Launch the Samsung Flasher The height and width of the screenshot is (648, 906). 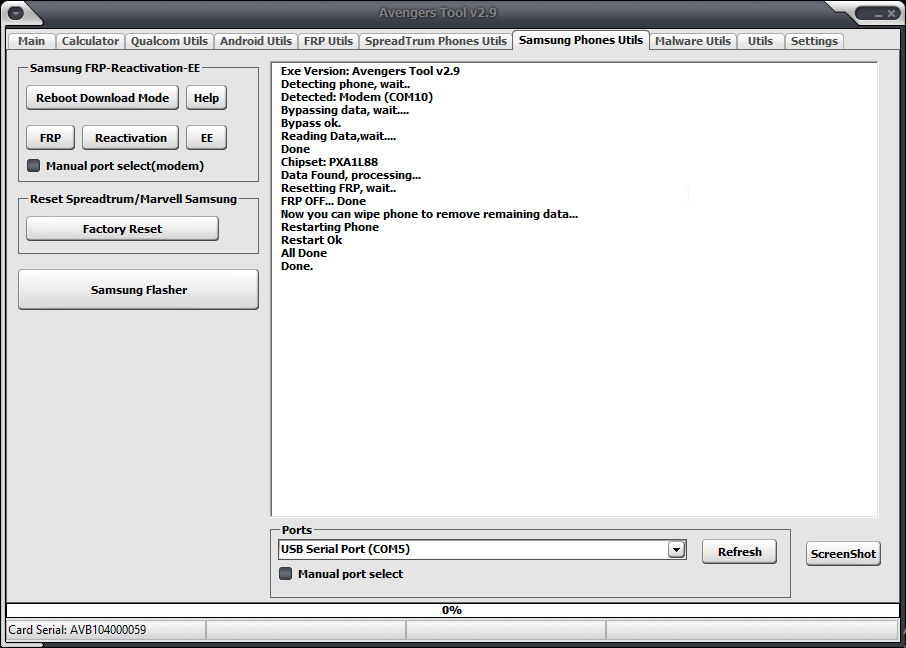[139, 290]
